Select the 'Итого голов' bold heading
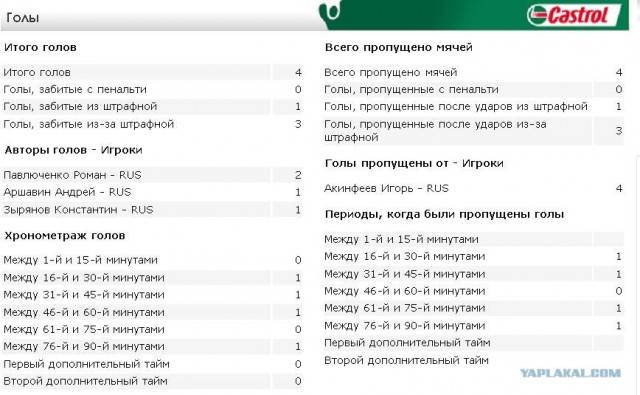 click(40, 47)
